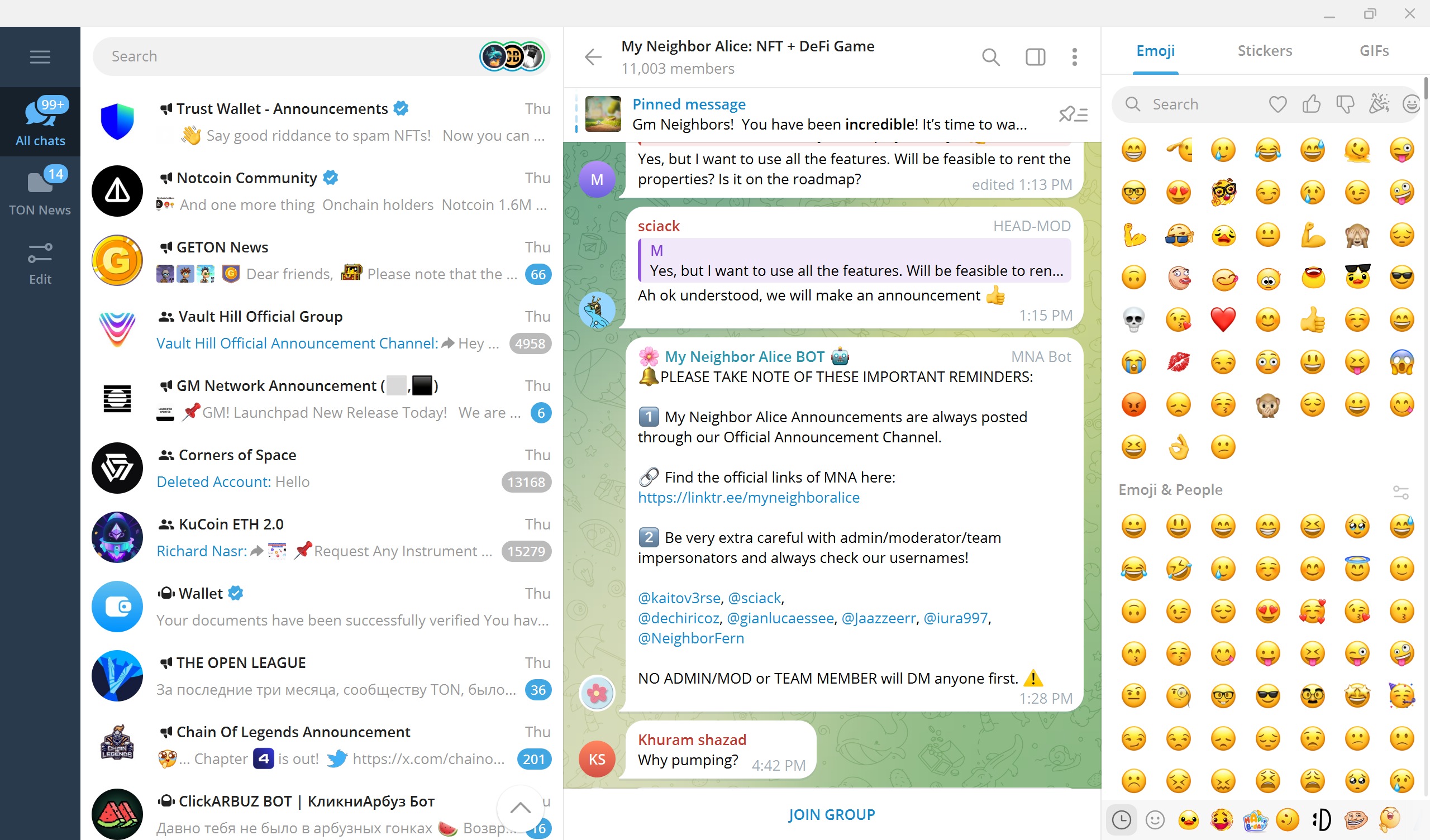Image resolution: width=1430 pixels, height=840 pixels.
Task: Go back with the arrow icon
Action: point(593,57)
